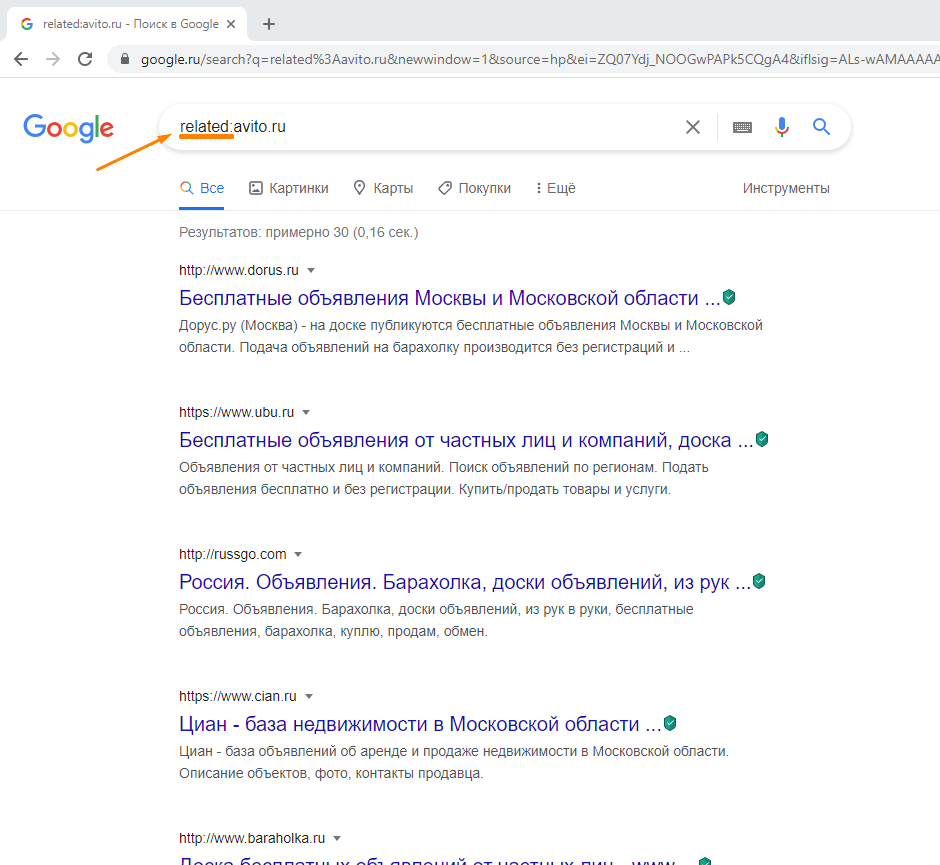Close the related:avito.ru tab

[231, 24]
